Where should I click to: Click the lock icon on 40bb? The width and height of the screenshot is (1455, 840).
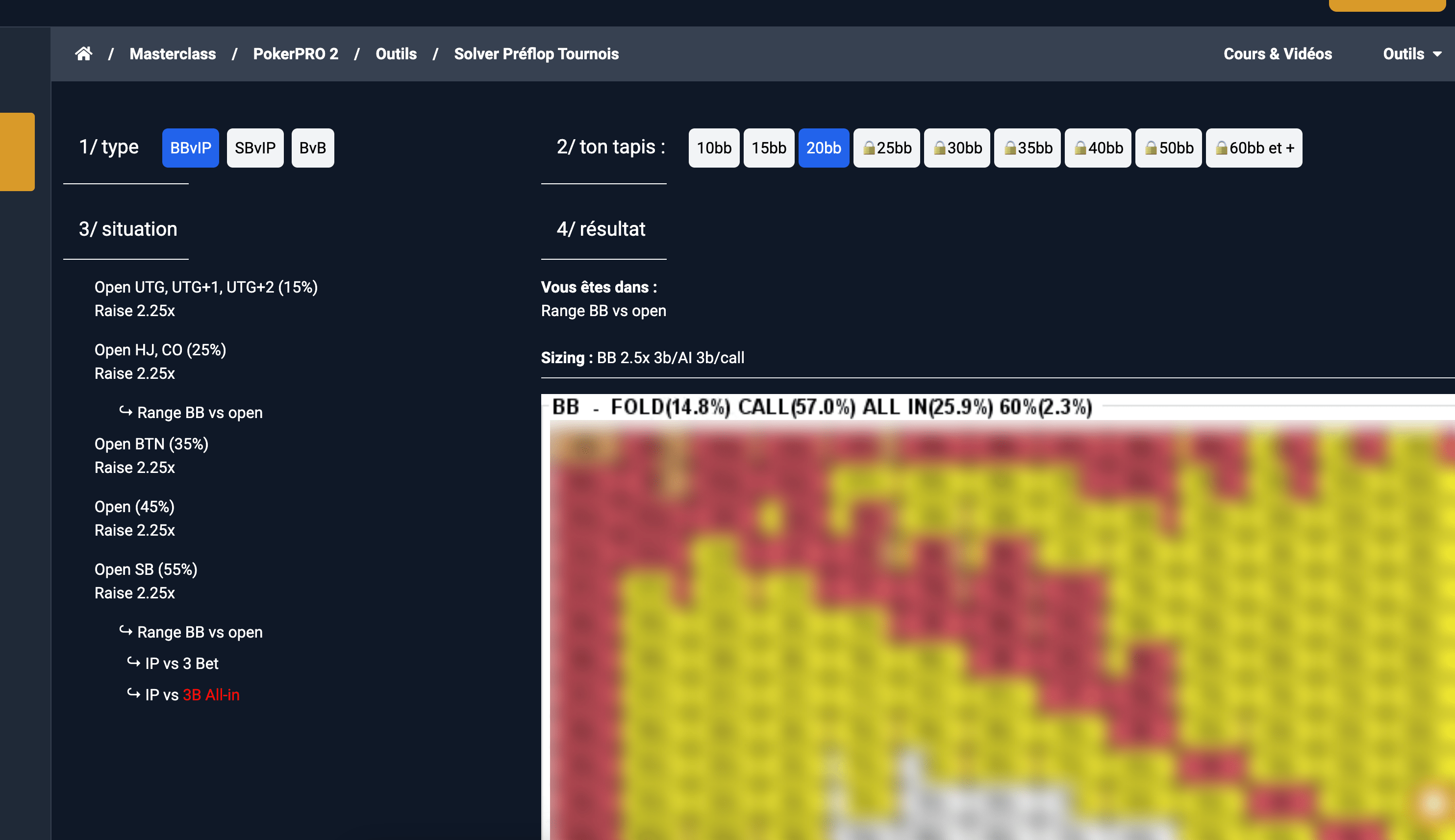(x=1080, y=148)
